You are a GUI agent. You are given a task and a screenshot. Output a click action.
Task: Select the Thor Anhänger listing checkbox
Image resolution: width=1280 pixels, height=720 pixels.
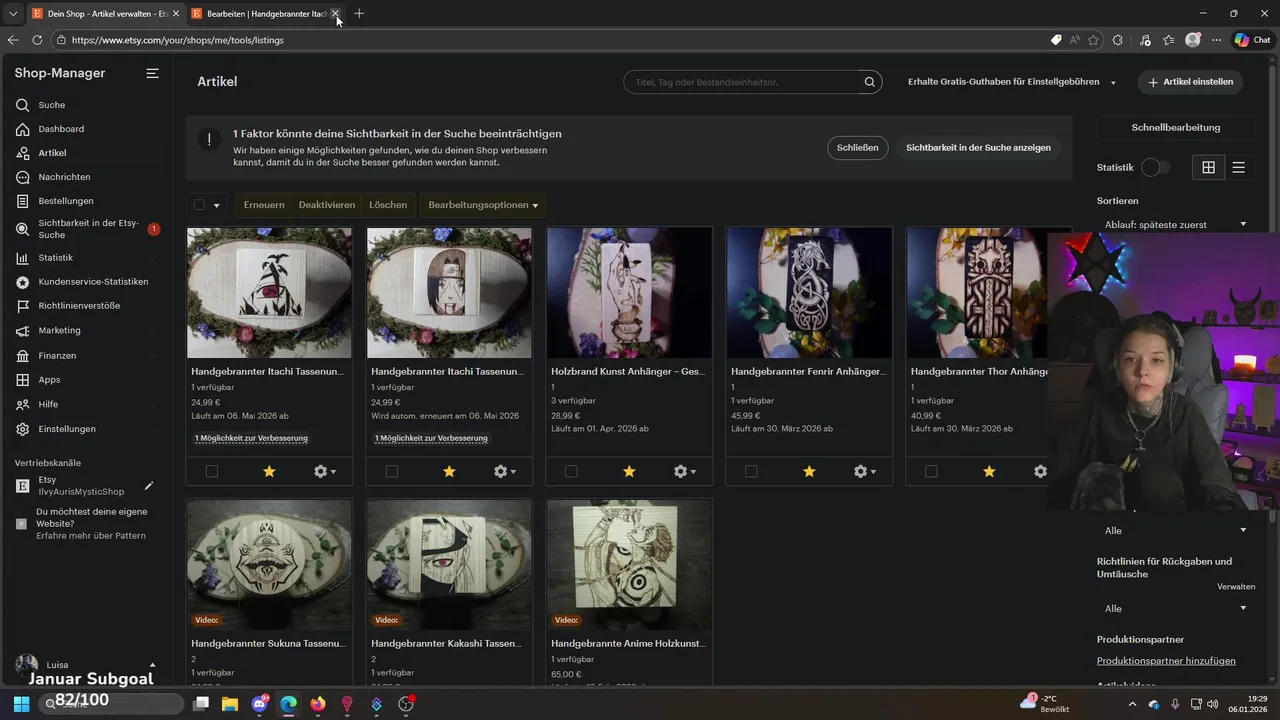coord(931,472)
